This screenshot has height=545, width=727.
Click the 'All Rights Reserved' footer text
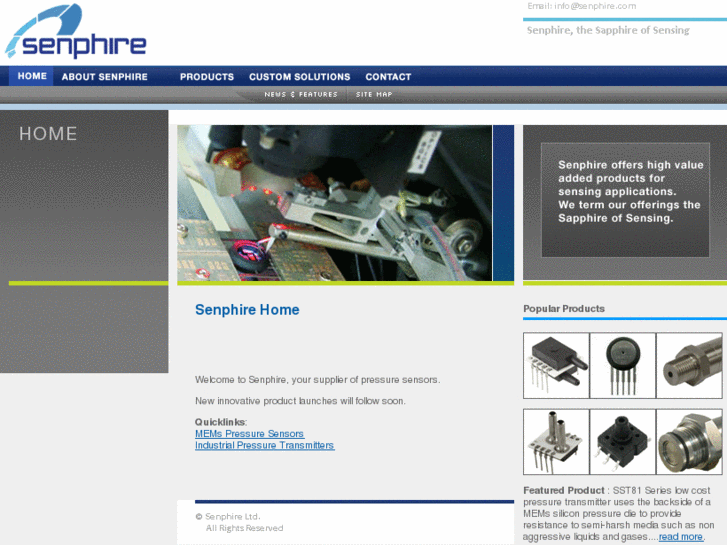pyautogui.click(x=244, y=528)
